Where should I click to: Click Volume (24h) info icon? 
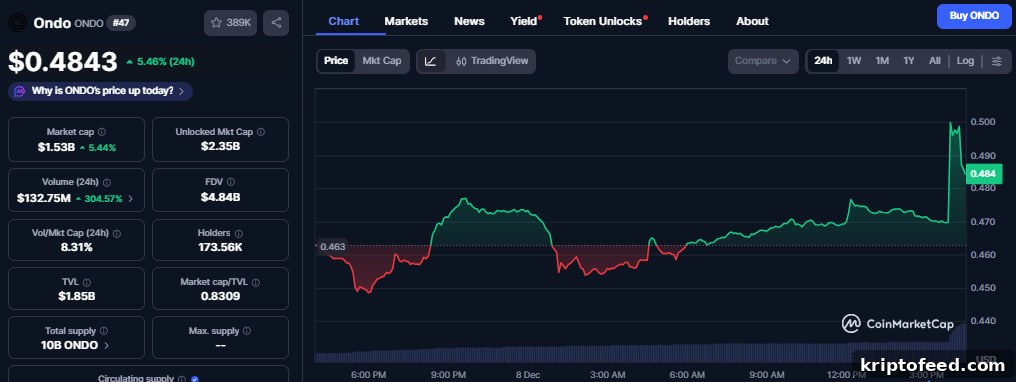coord(107,183)
